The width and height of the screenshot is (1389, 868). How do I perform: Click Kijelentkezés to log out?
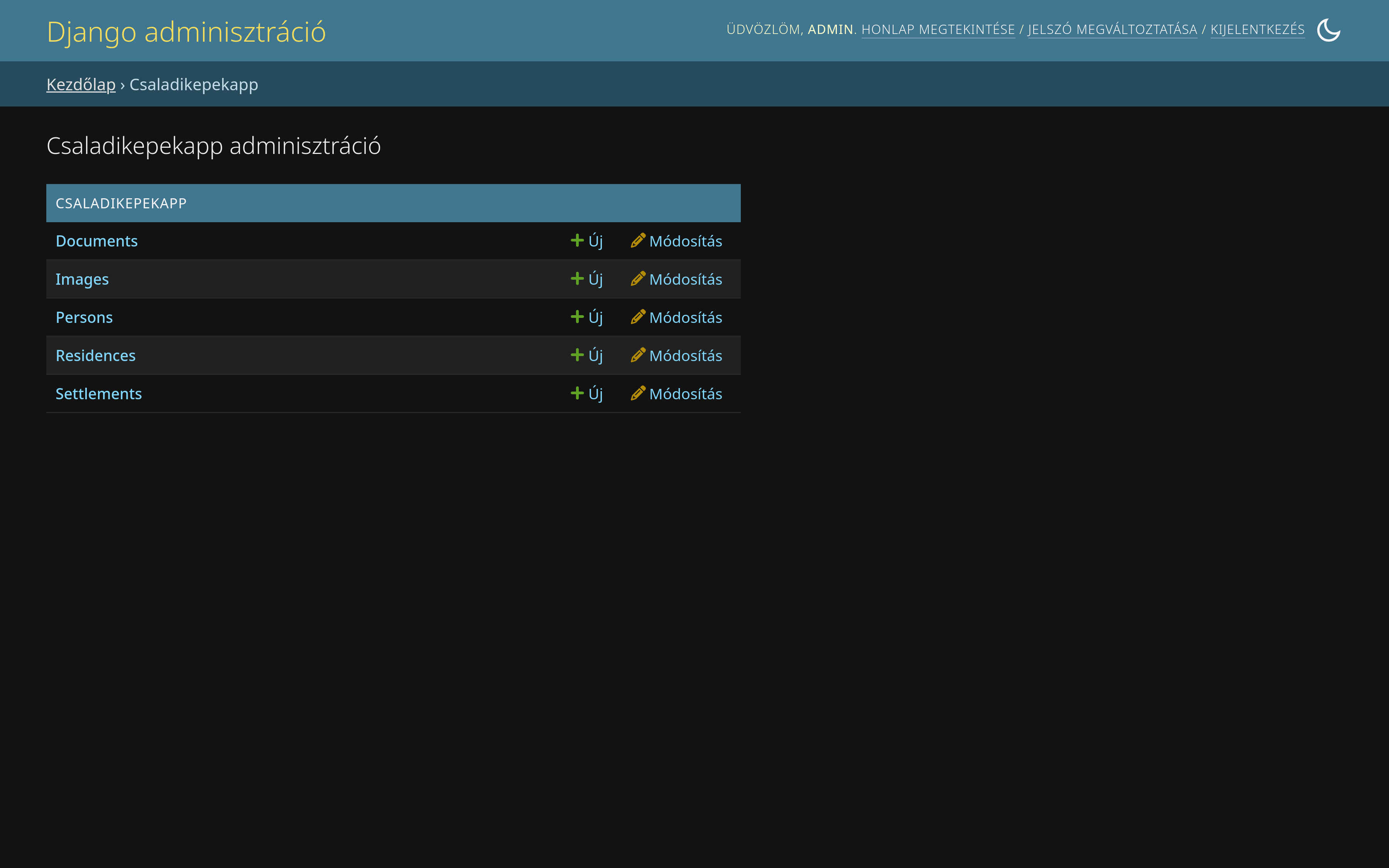[1257, 29]
